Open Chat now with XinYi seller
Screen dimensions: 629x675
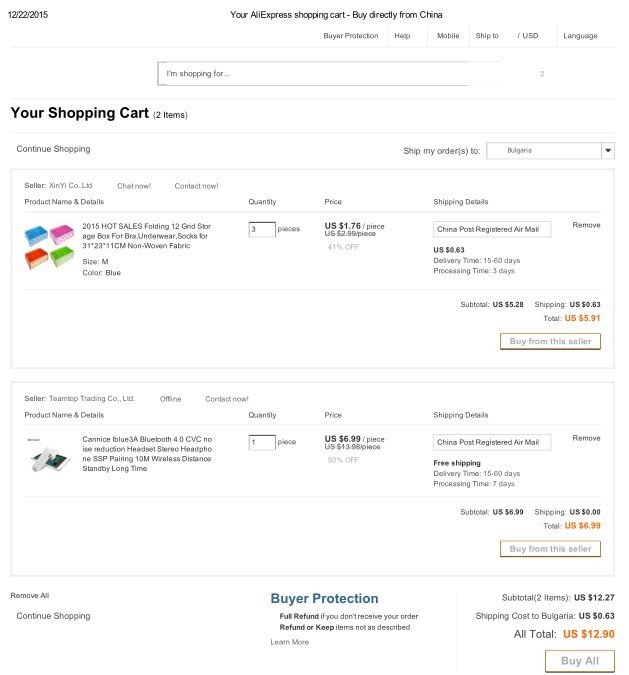pyautogui.click(x=134, y=186)
